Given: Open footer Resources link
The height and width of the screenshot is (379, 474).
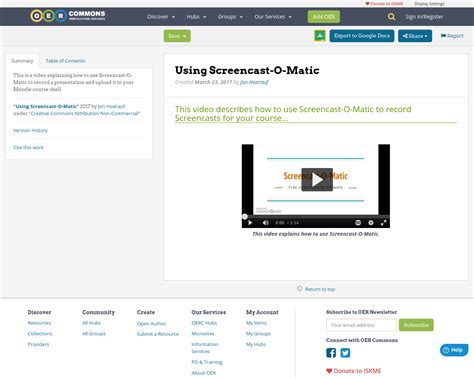Looking at the screenshot, I should point(39,323).
